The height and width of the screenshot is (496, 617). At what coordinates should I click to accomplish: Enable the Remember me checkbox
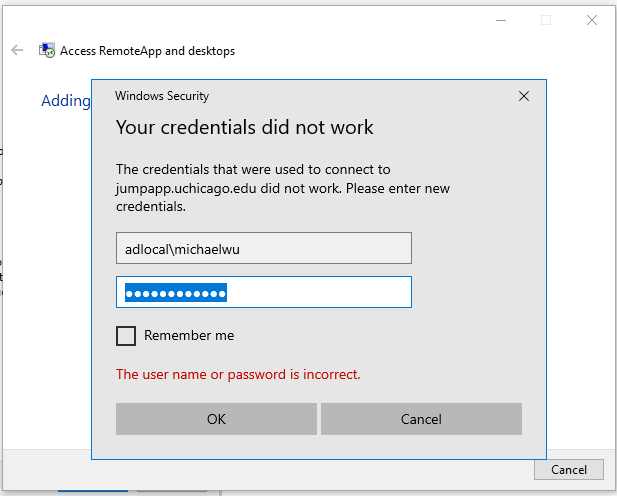click(x=126, y=336)
